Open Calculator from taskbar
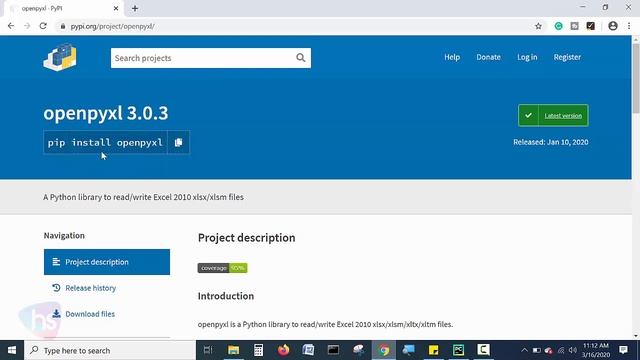 [x=258, y=350]
